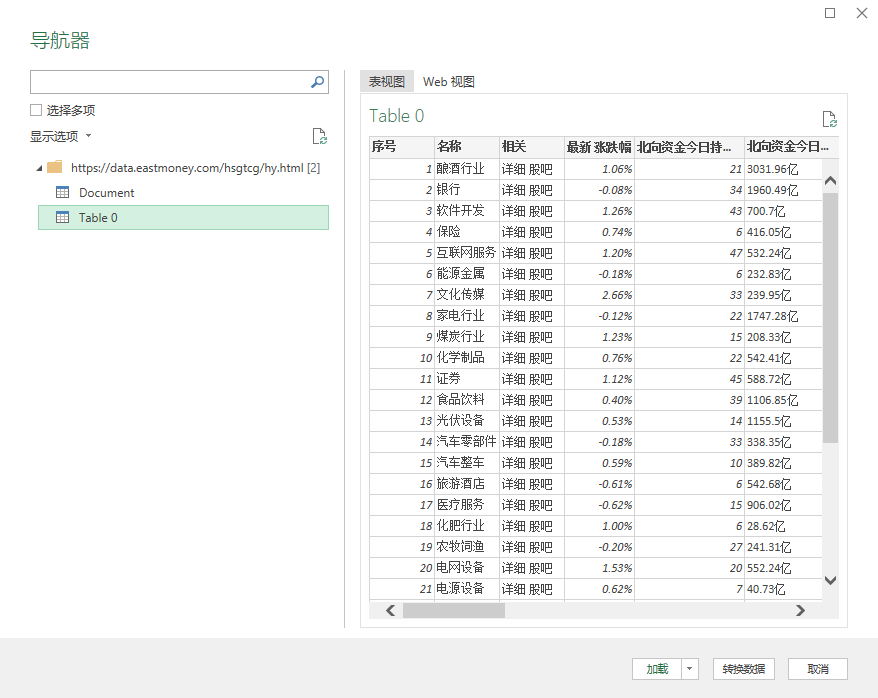Click the refresh icon next to 显示选项
Viewport: 878px width, 698px height.
pos(319,135)
